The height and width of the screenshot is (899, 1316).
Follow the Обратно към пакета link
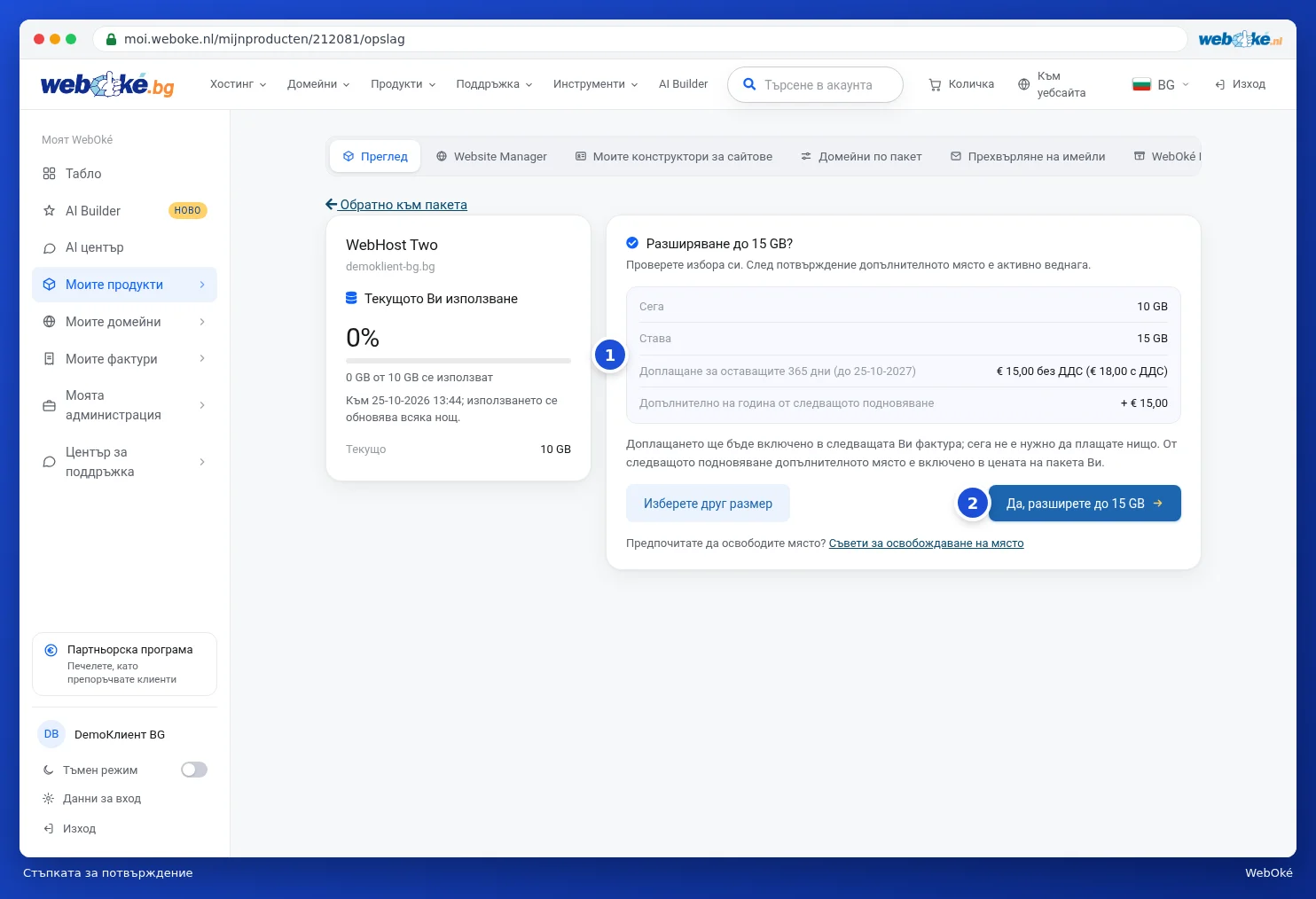pyautogui.click(x=396, y=205)
